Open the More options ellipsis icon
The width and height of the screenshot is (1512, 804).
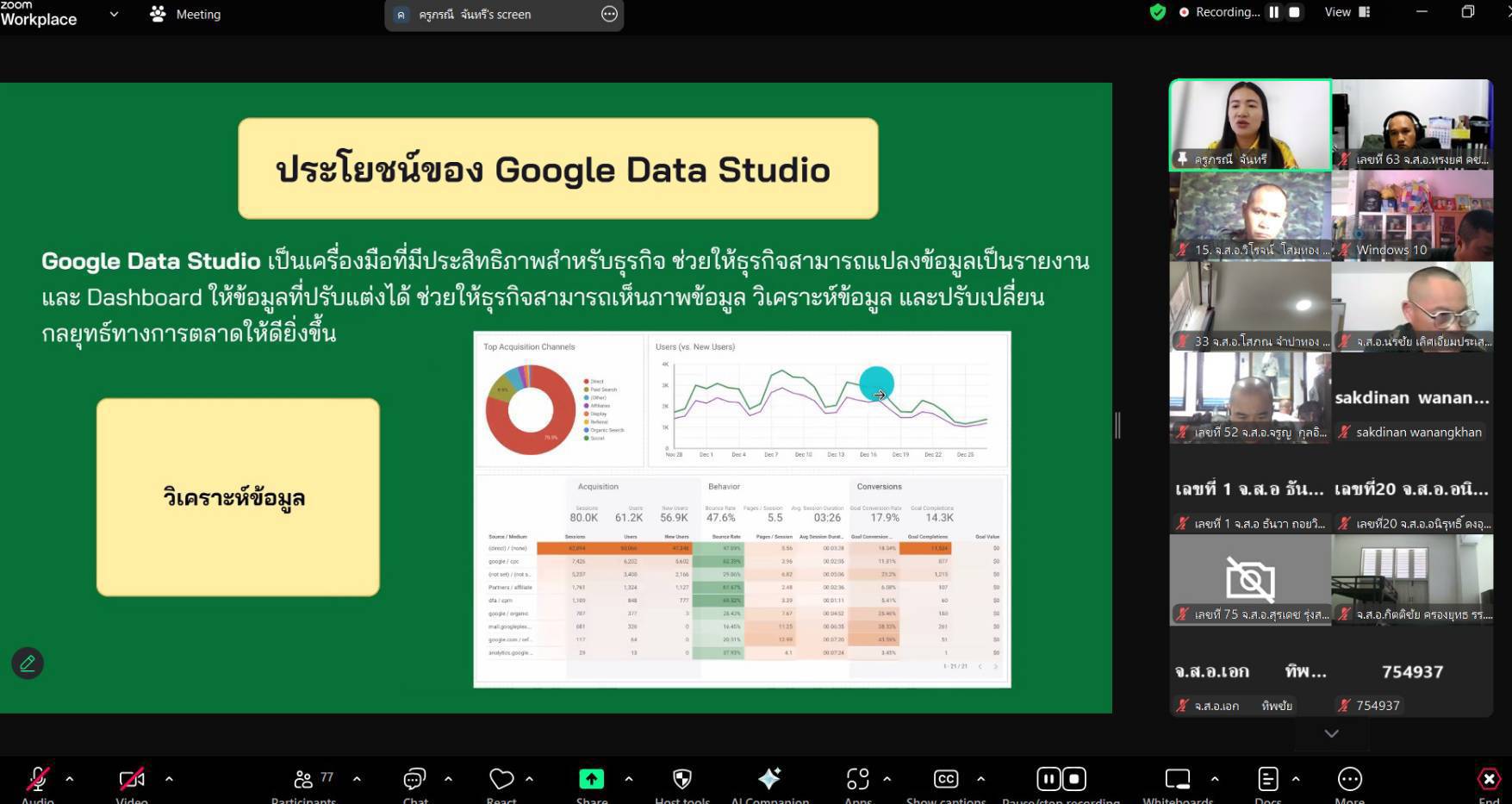pos(1349,779)
